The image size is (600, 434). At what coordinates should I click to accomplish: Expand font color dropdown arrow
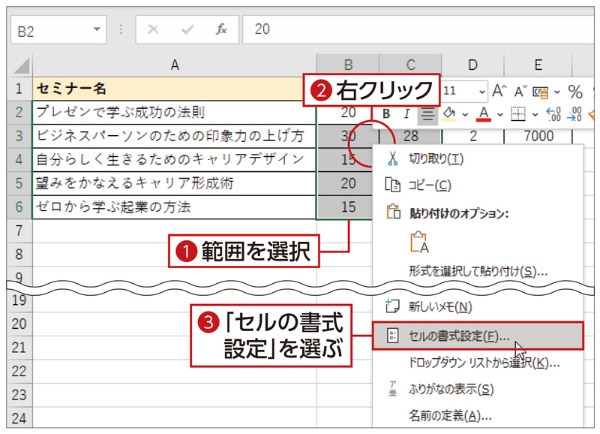[x=500, y=114]
